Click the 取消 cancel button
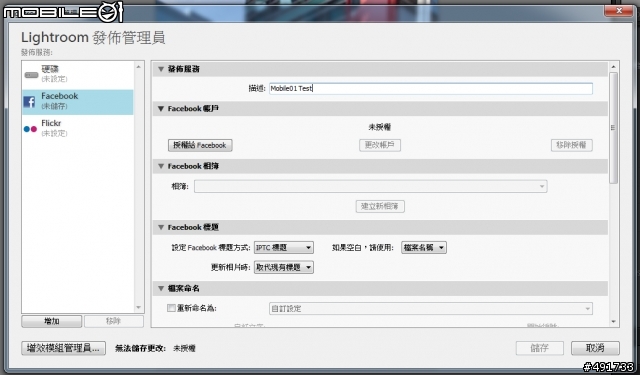The image size is (640, 375). (595, 348)
